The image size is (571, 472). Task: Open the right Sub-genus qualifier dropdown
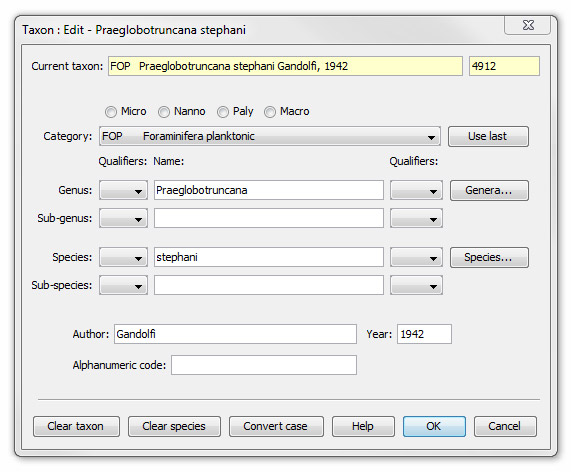click(416, 219)
